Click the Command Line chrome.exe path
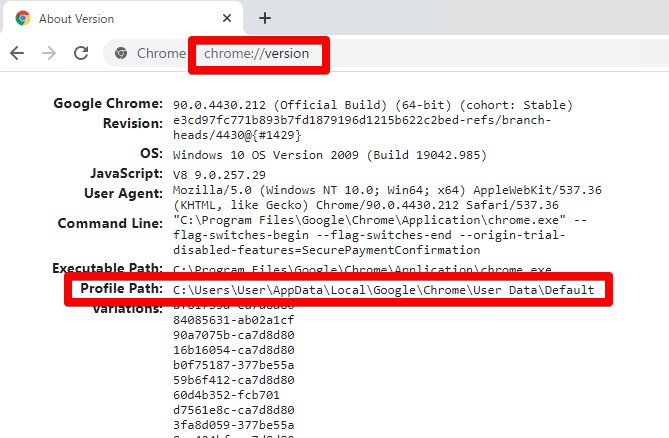 [369, 220]
